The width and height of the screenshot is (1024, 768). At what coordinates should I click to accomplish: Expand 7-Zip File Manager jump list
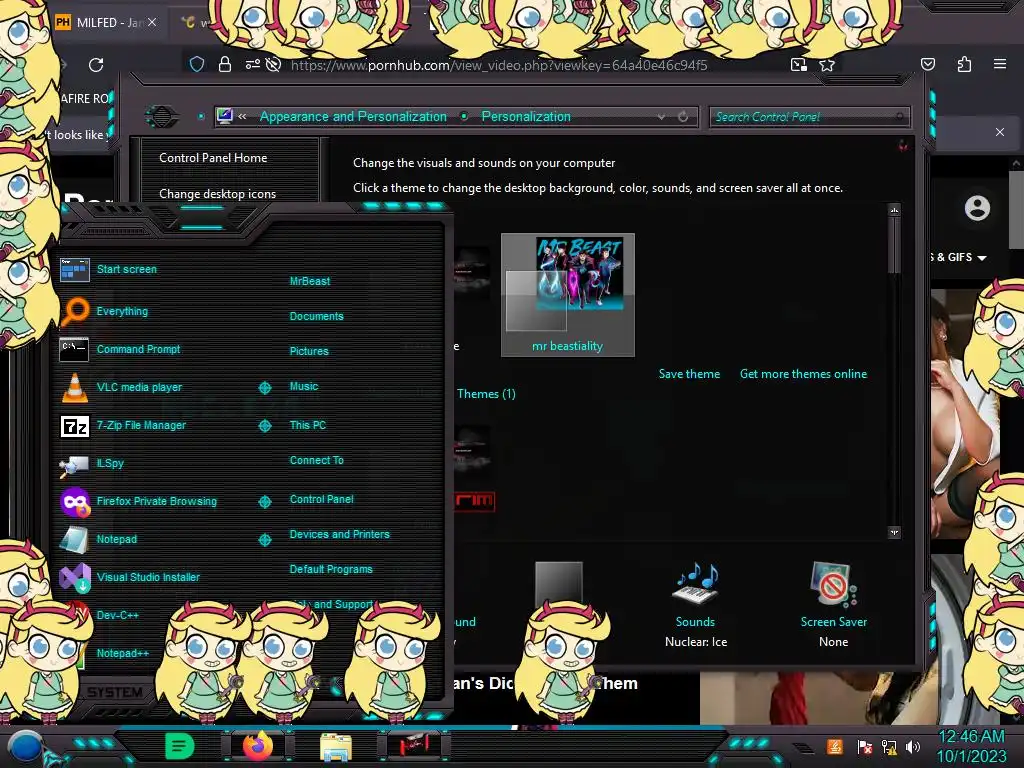click(x=264, y=426)
